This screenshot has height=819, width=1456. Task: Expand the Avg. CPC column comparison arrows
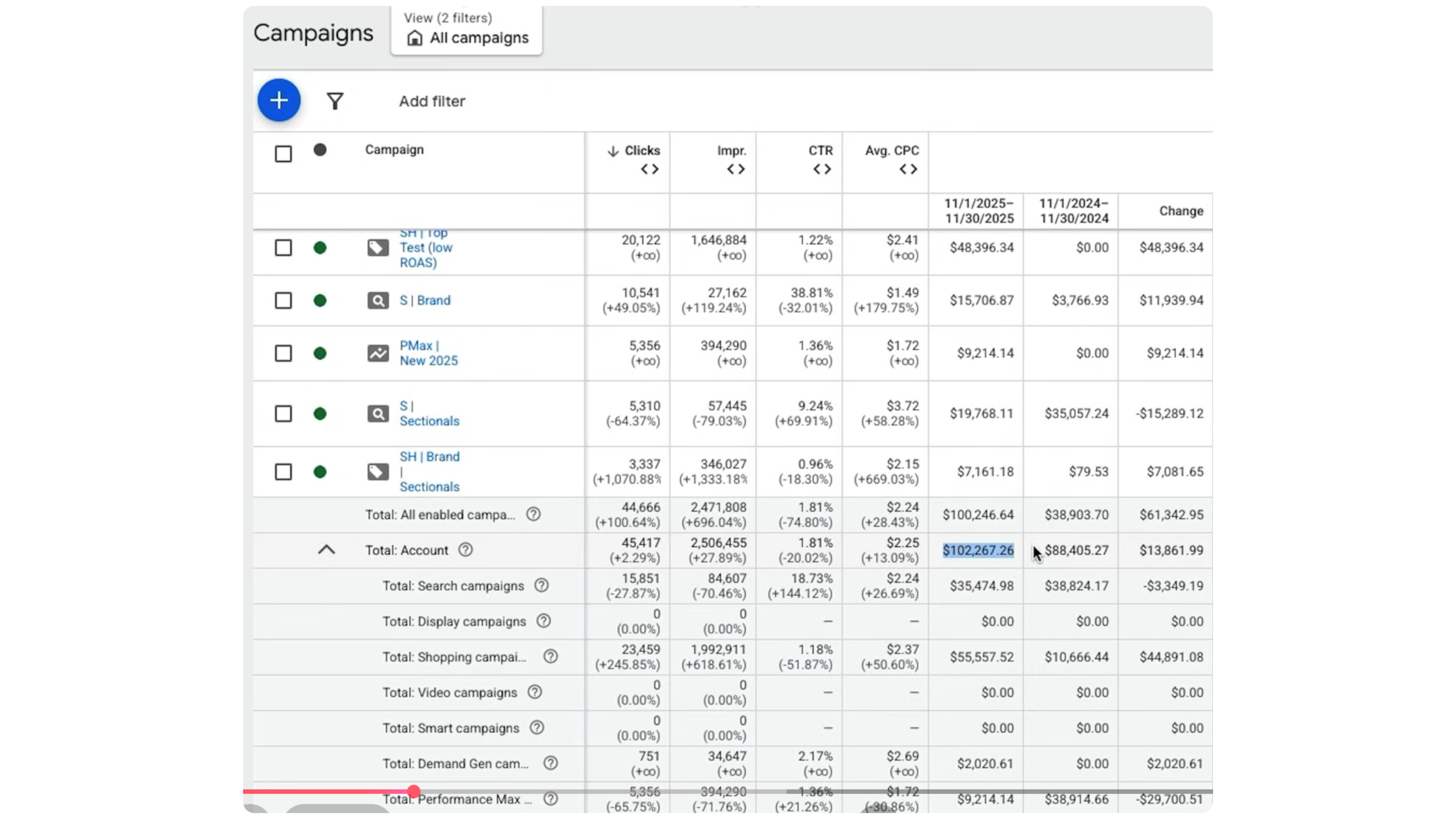(908, 169)
